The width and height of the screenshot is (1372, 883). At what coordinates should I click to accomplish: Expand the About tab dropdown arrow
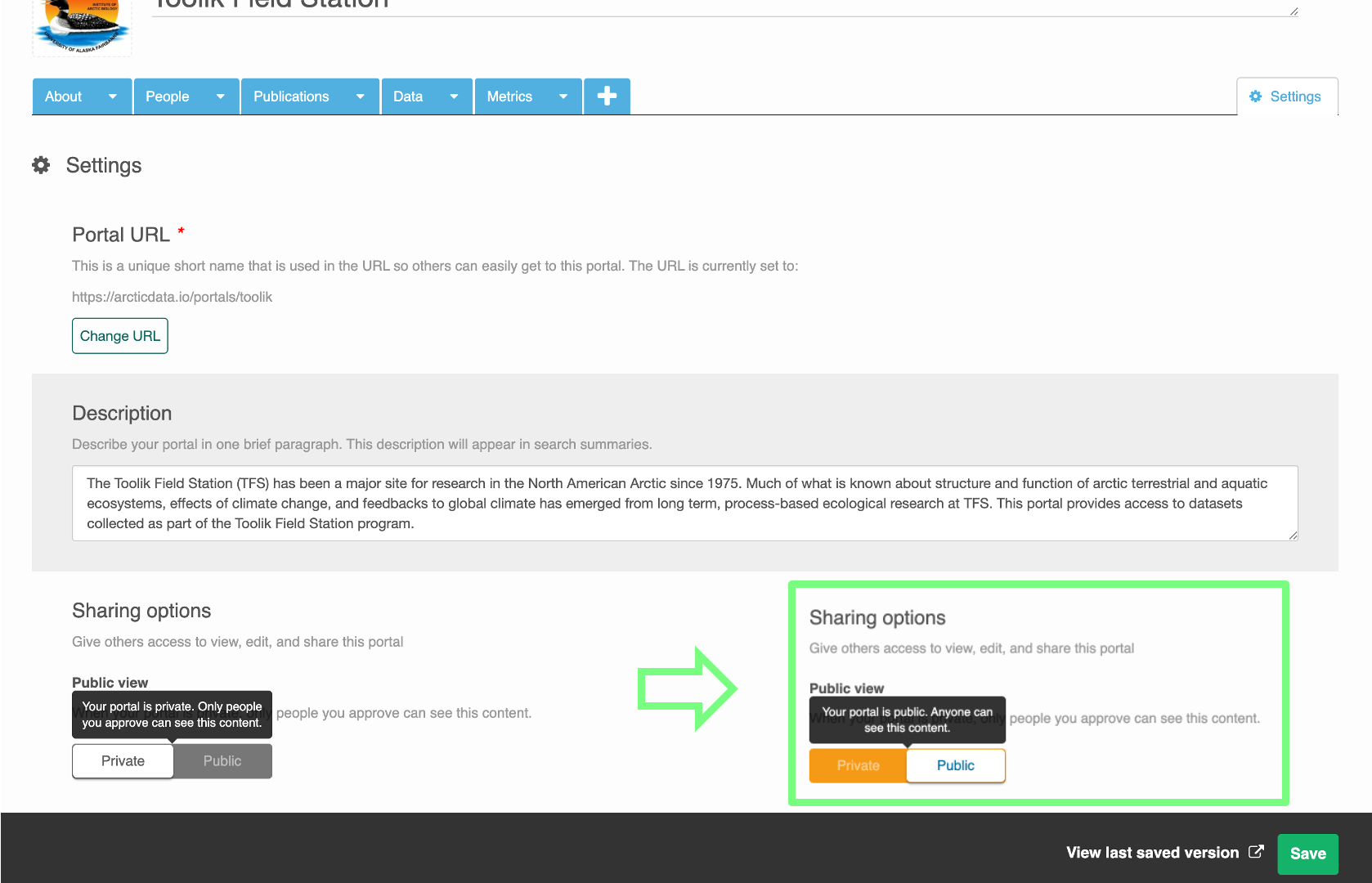113,96
